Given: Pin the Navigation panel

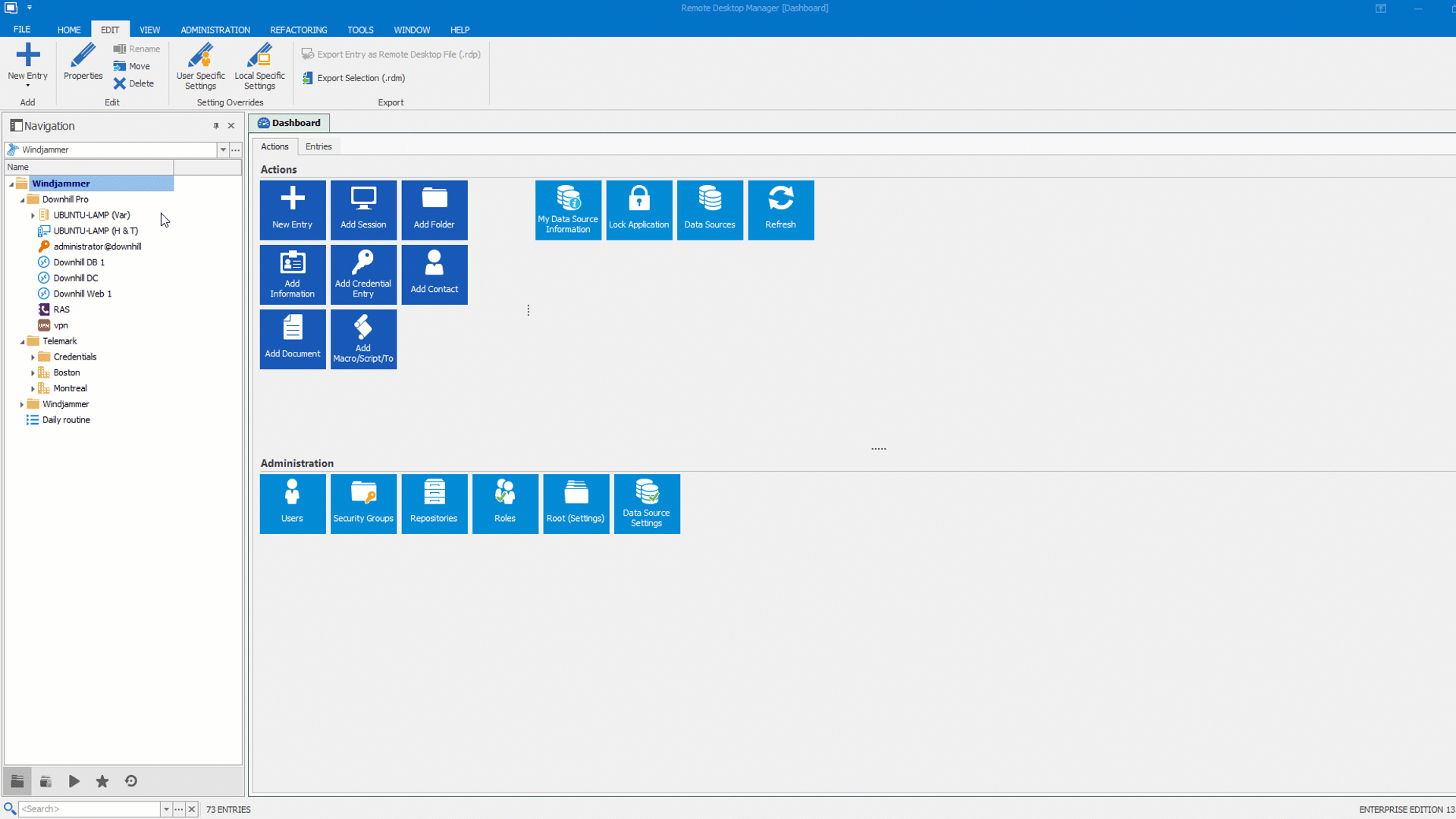Looking at the screenshot, I should coord(216,126).
